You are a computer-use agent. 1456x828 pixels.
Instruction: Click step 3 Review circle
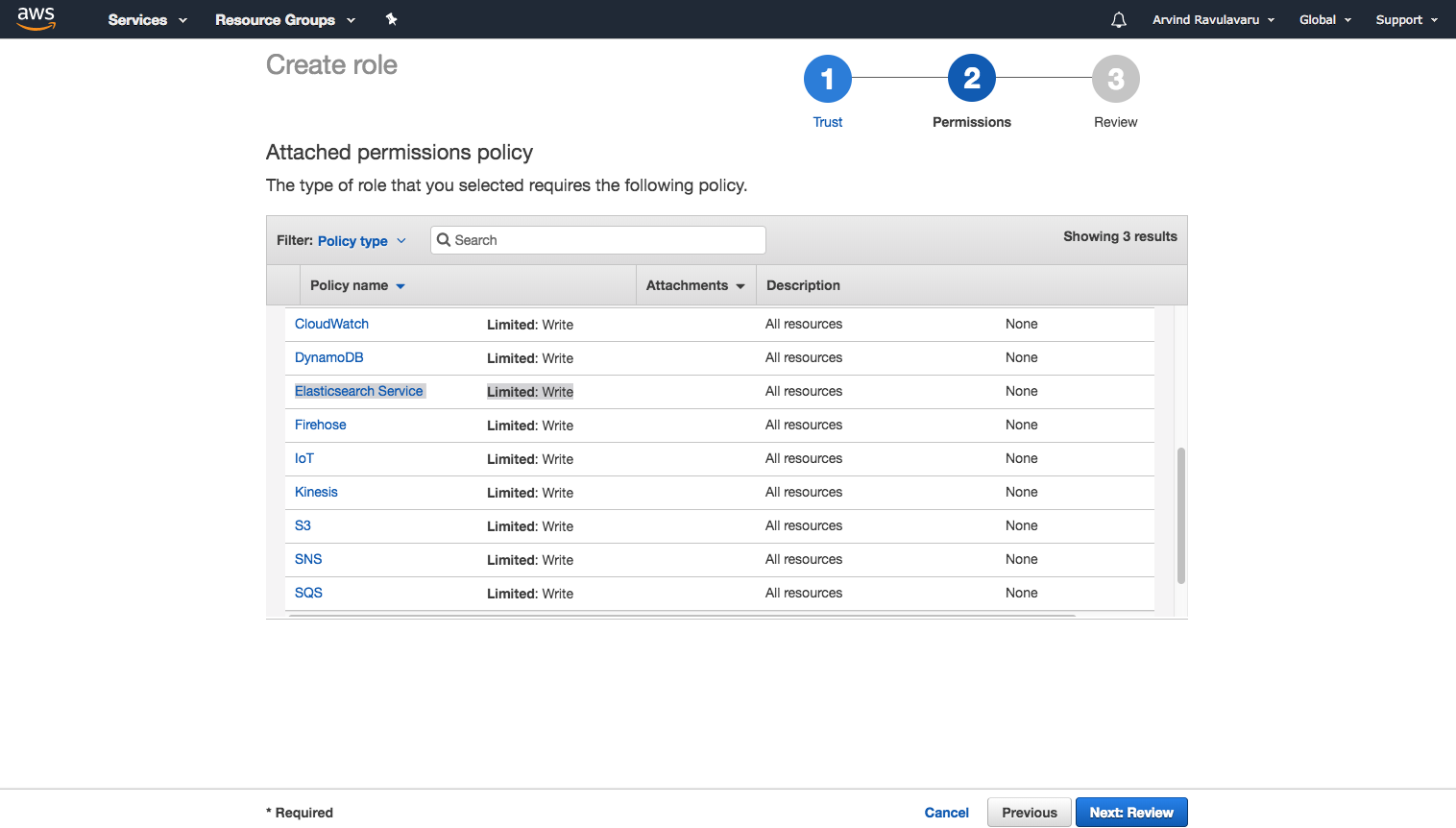tap(1116, 79)
